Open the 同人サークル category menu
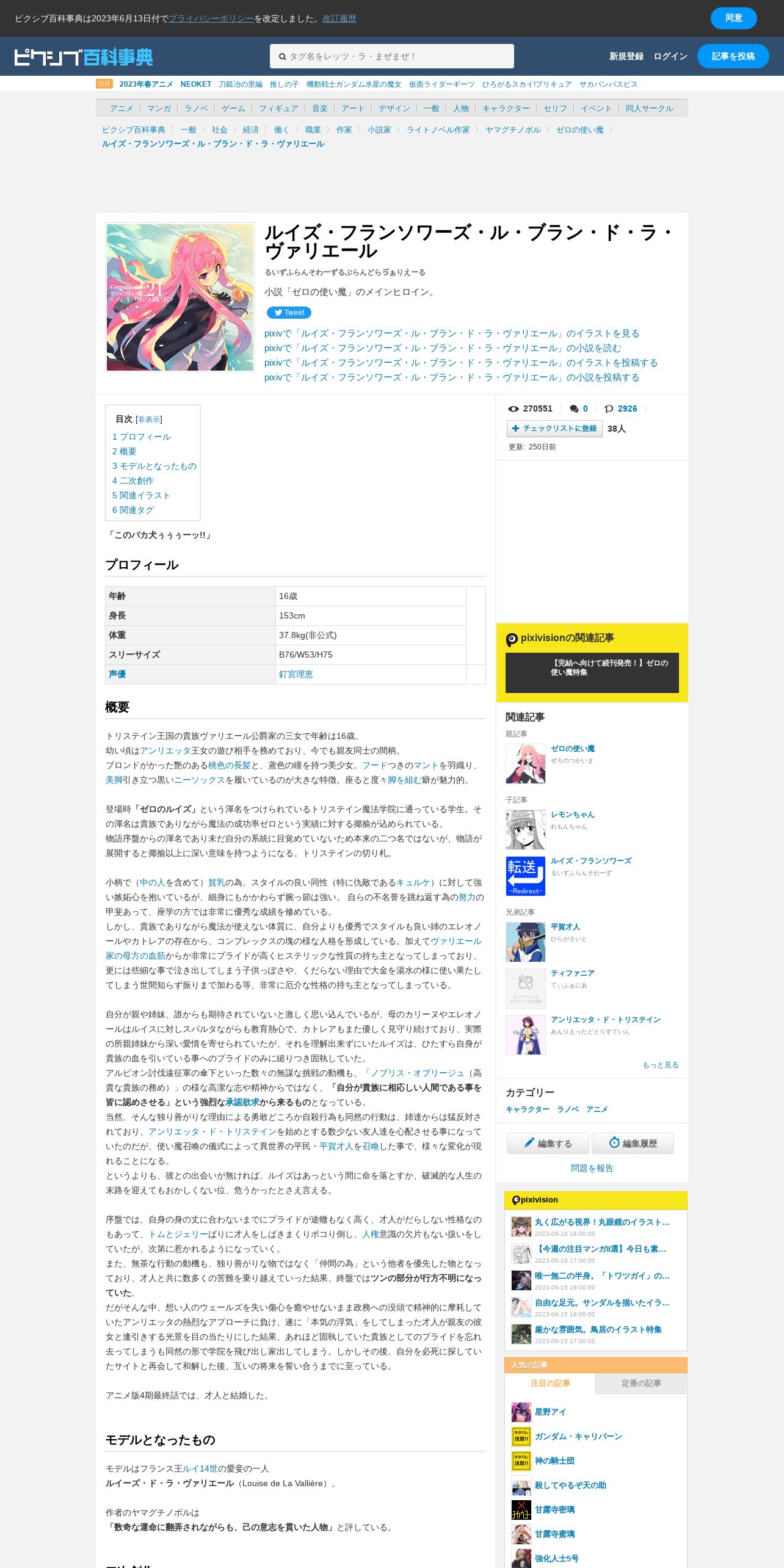Viewport: 784px width, 1568px height. 649,108
